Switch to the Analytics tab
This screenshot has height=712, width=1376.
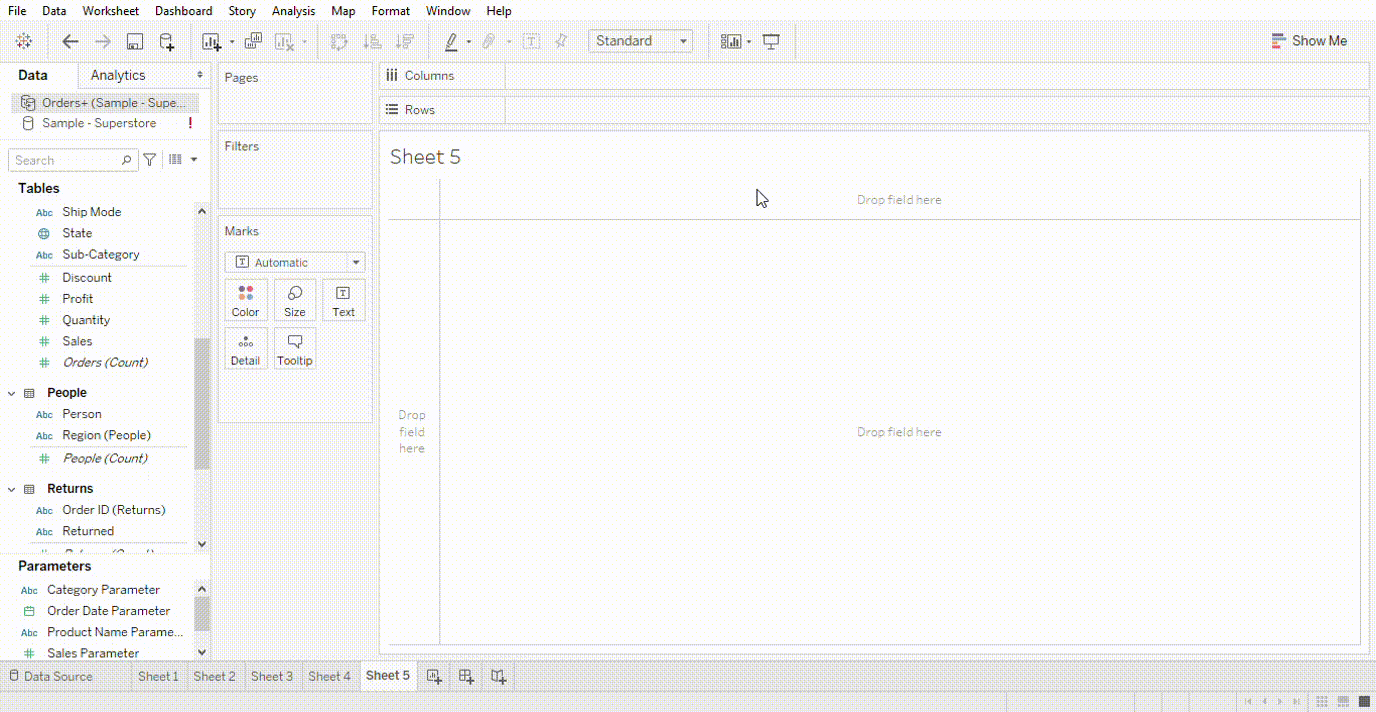[118, 75]
